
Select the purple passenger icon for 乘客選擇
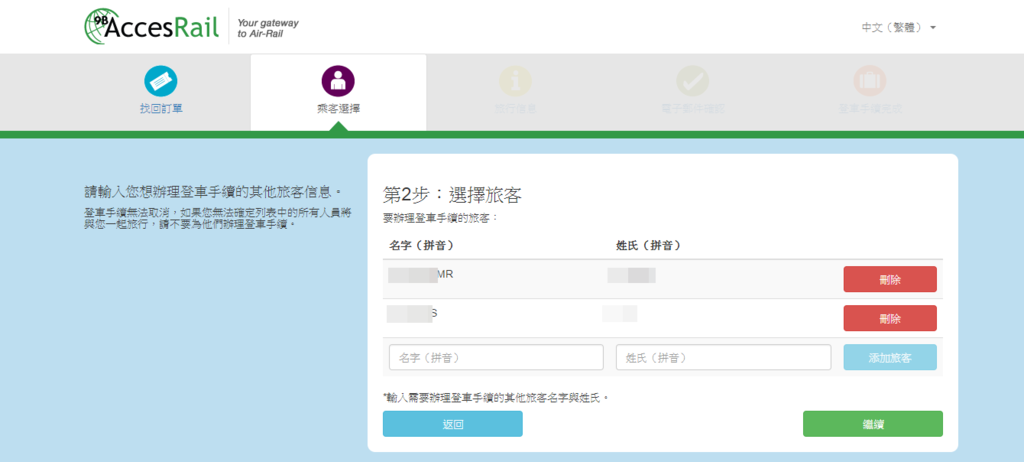pyautogui.click(x=338, y=82)
